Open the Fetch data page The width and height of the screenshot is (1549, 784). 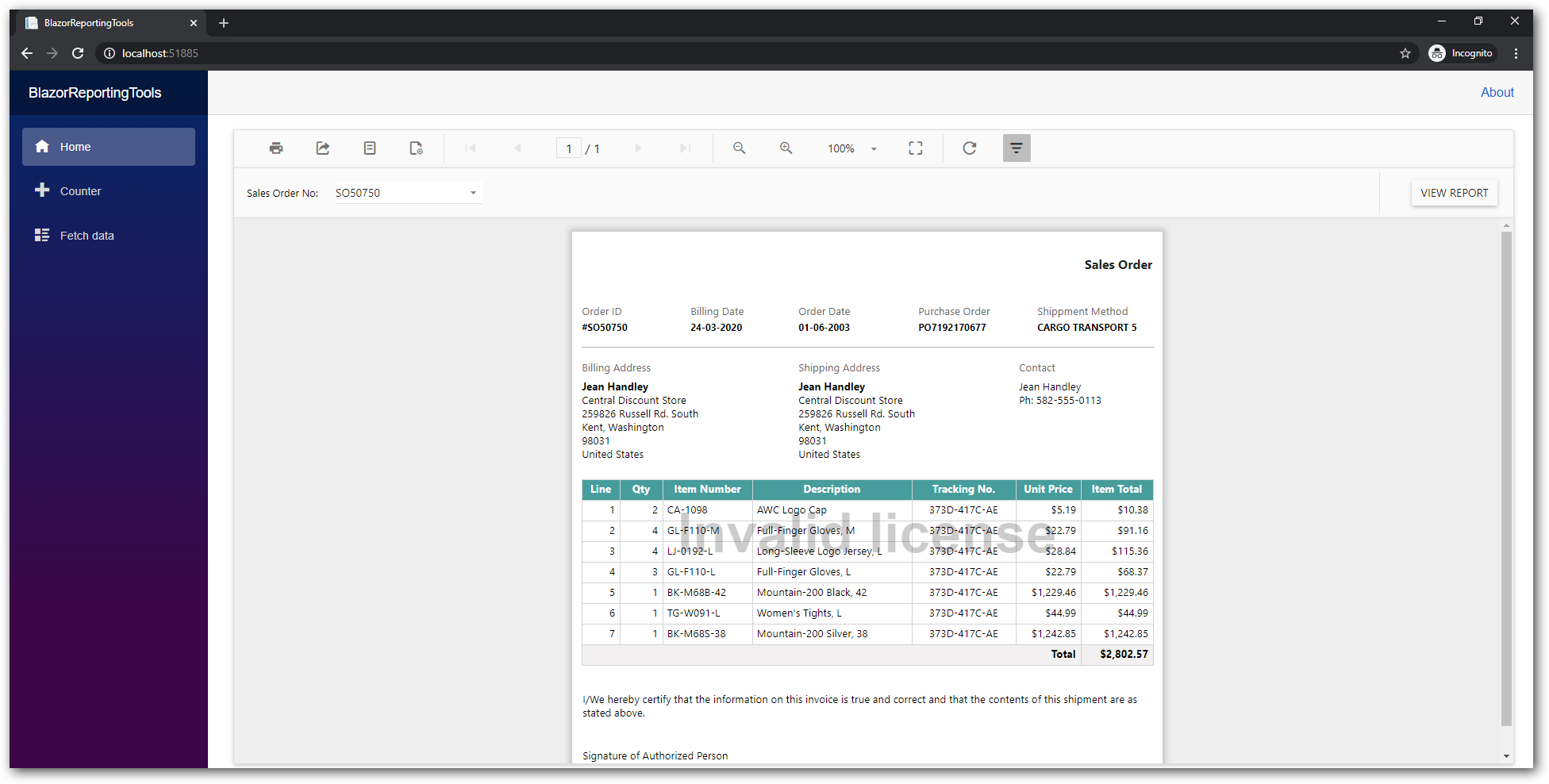[87, 235]
